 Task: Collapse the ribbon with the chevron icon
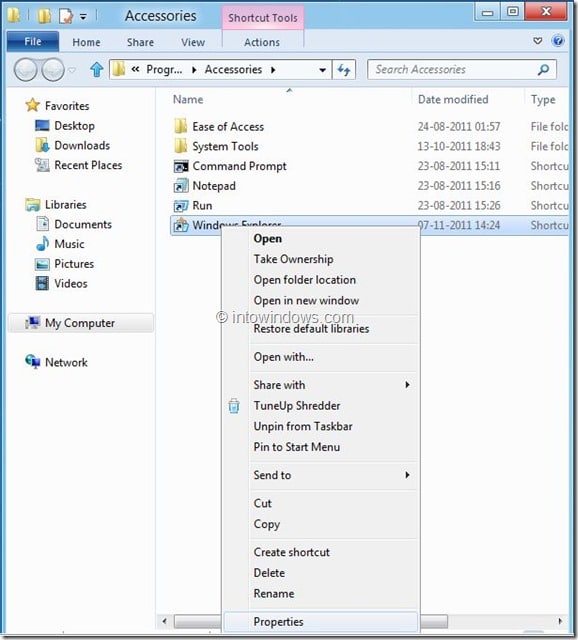tap(538, 41)
